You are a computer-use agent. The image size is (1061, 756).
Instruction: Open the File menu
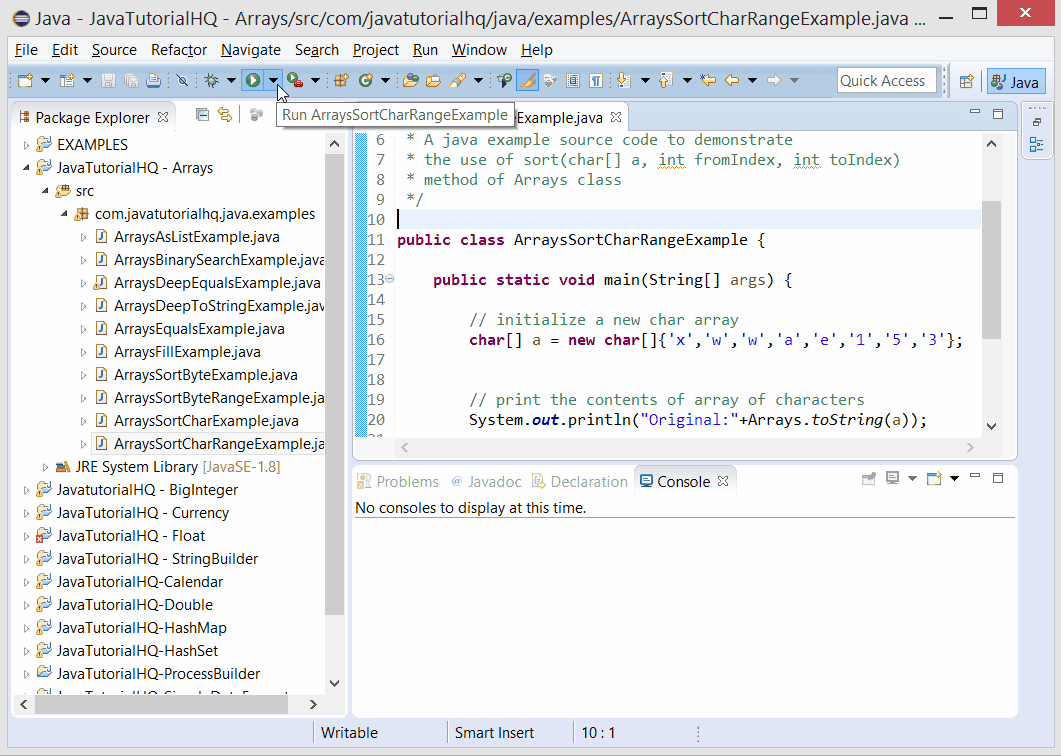(x=26, y=50)
